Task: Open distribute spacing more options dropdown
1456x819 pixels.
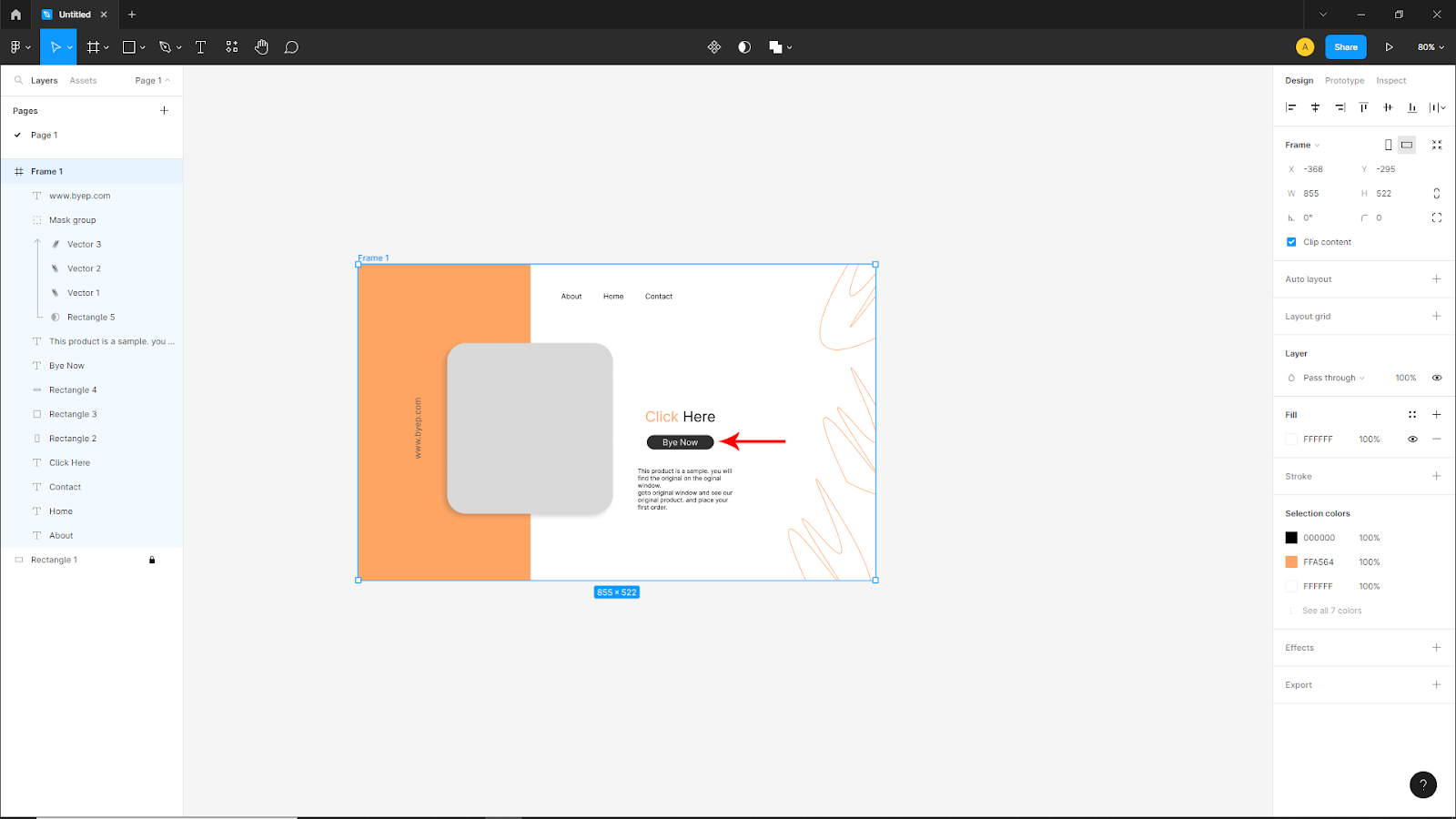Action: 1437,107
